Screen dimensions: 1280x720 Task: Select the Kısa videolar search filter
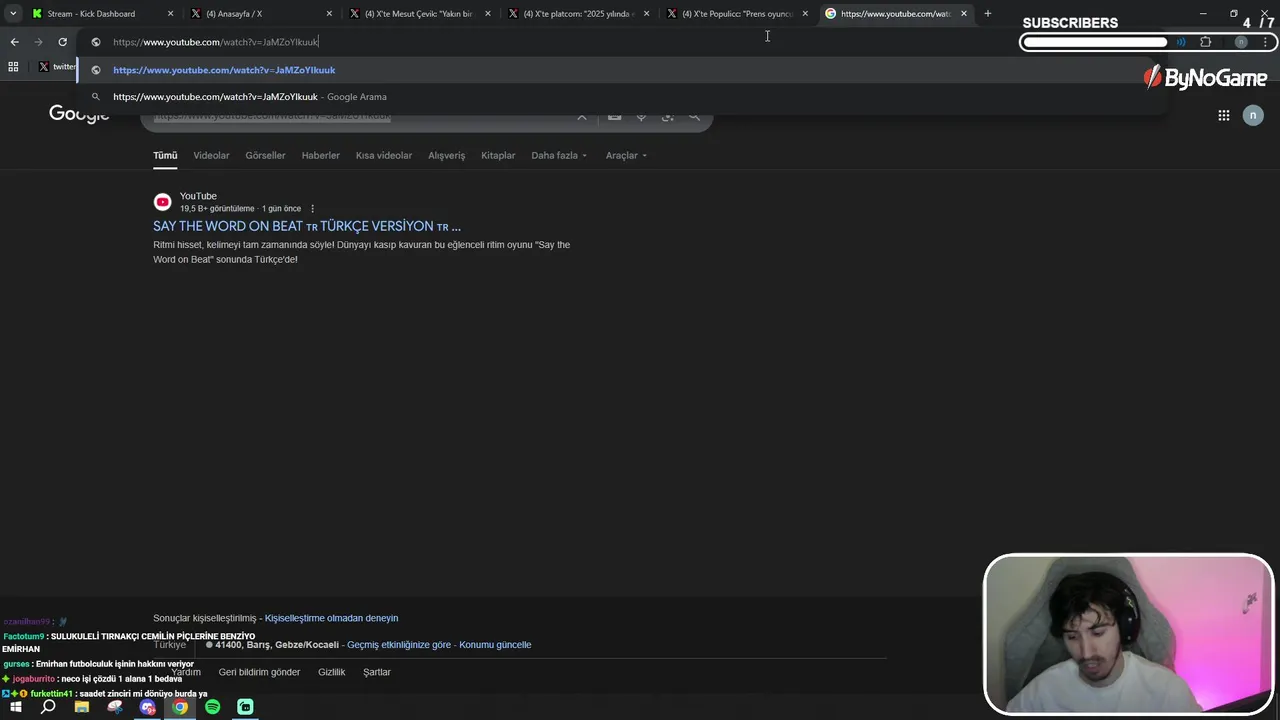[x=384, y=155]
